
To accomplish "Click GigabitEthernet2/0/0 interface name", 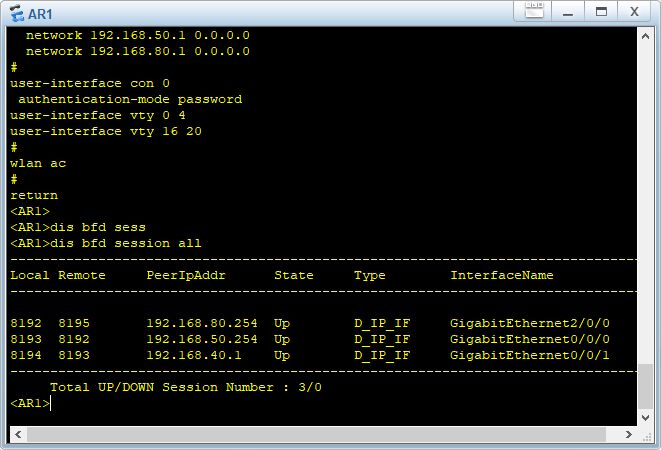I will [x=530, y=323].
